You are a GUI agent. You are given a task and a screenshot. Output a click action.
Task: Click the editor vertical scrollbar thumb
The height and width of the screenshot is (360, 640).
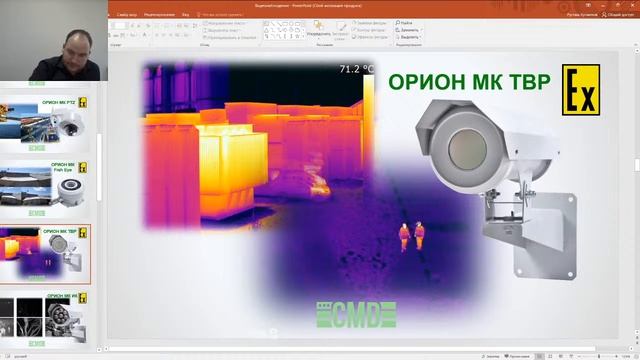(637, 164)
